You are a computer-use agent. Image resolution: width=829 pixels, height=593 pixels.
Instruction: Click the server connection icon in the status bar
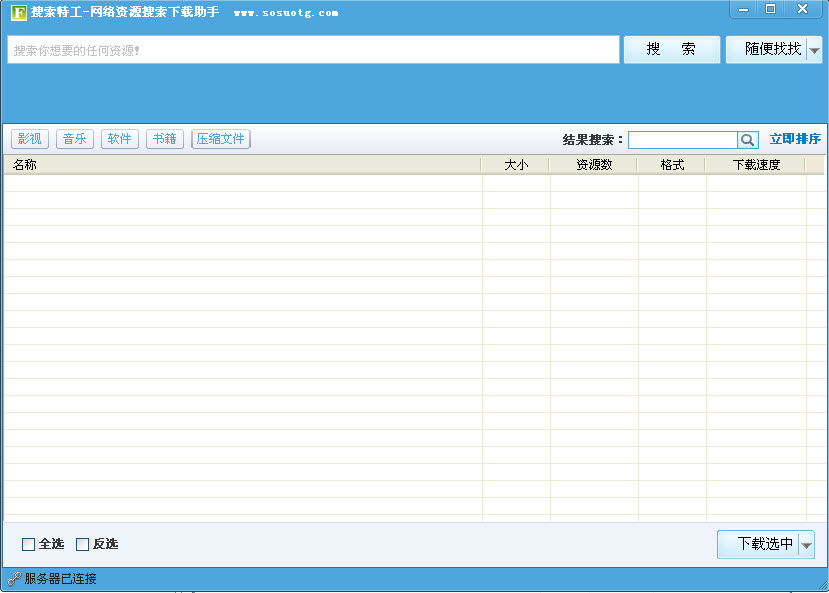click(14, 578)
